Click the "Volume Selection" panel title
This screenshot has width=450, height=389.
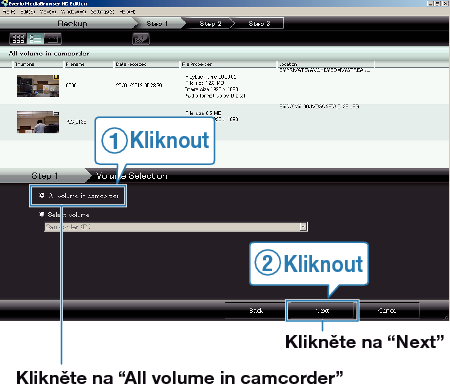click(x=132, y=176)
